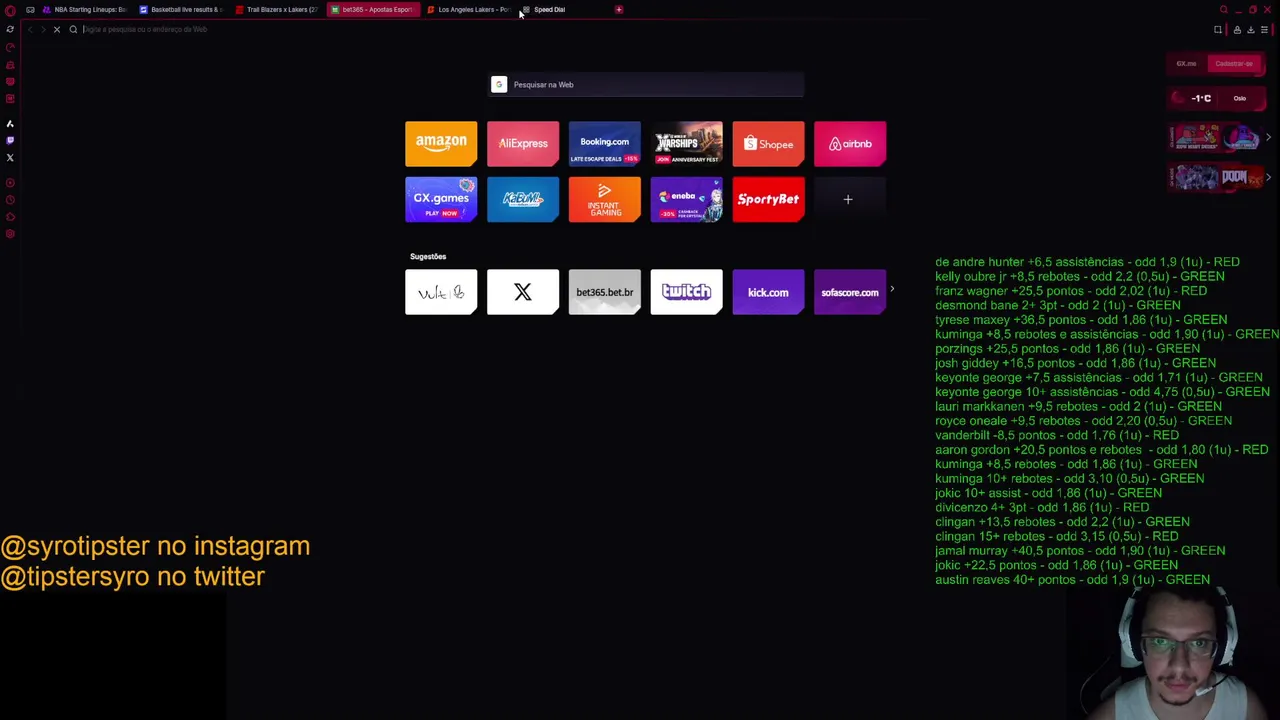Image resolution: width=1280 pixels, height=720 pixels.
Task: Open the purple Twitch sidebar icon
Action: (10, 140)
